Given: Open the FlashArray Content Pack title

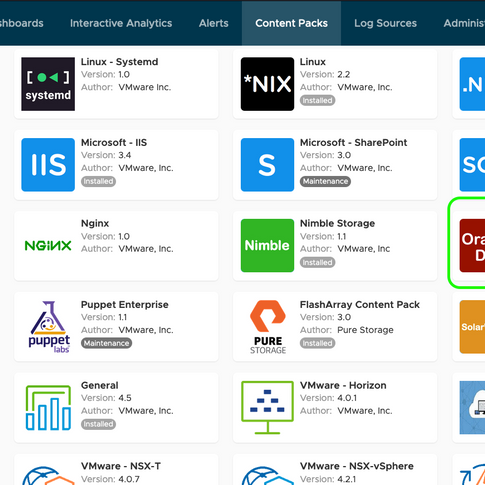Looking at the screenshot, I should tap(360, 304).
